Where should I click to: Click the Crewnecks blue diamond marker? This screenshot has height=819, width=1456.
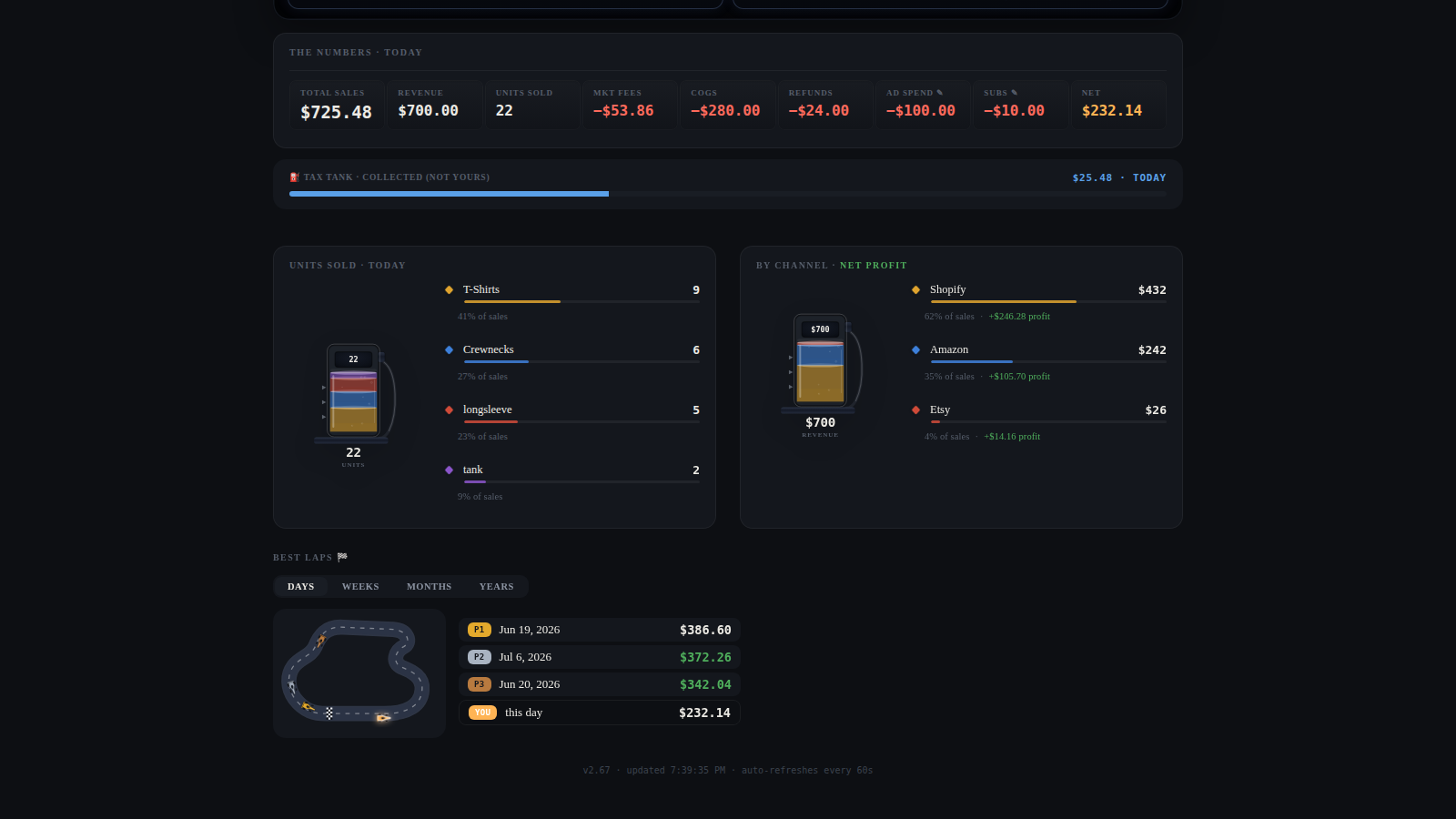click(x=449, y=349)
